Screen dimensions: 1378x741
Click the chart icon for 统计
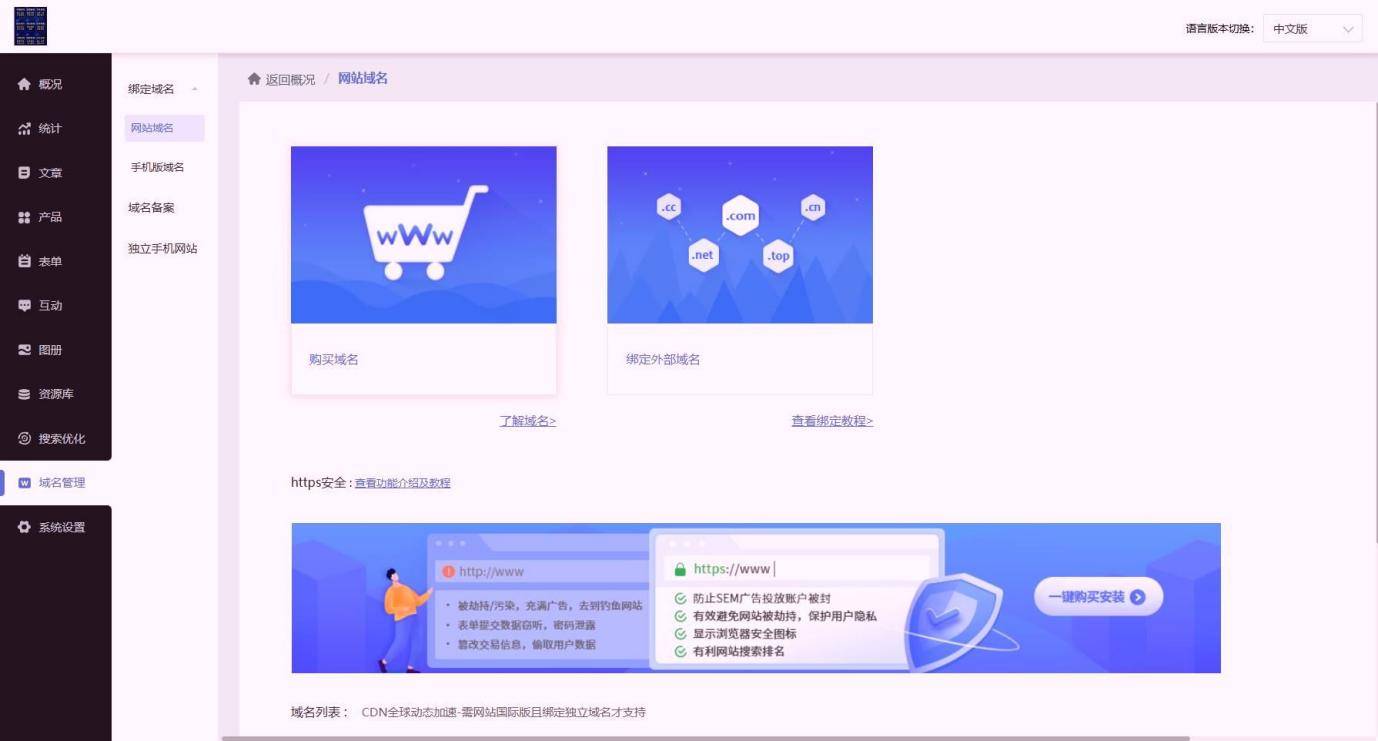(24, 129)
